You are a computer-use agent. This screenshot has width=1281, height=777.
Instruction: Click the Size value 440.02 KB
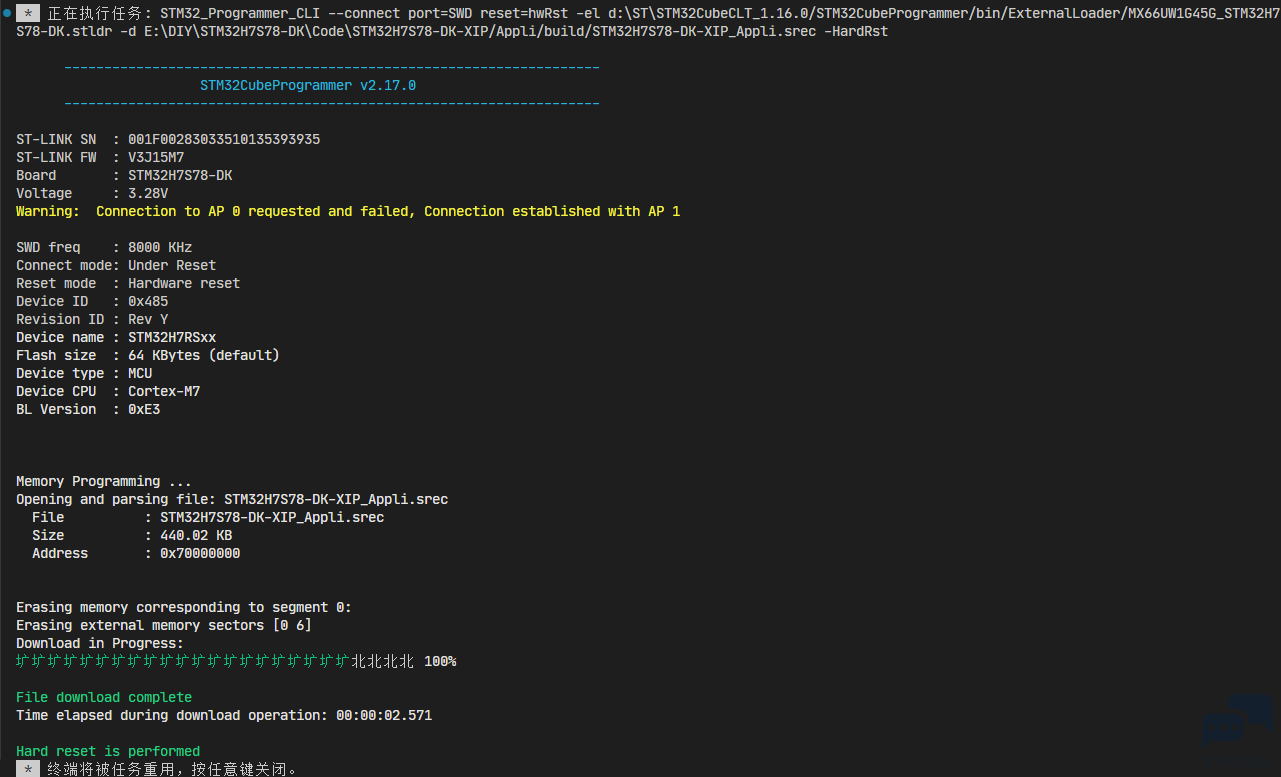click(196, 535)
